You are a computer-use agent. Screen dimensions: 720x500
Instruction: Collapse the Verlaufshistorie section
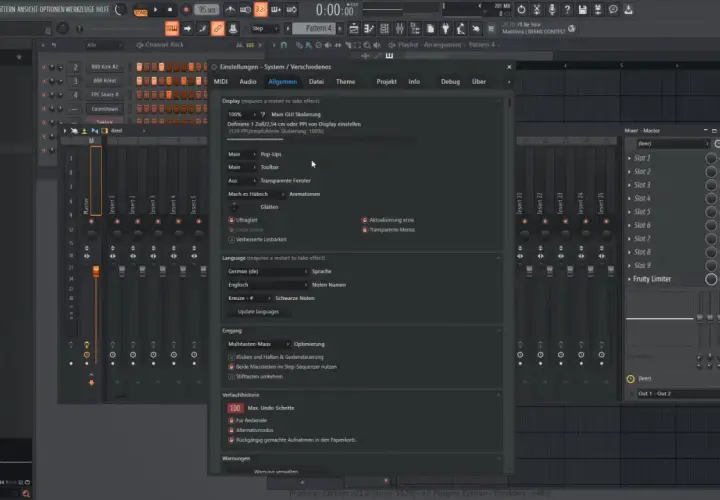click(x=498, y=395)
